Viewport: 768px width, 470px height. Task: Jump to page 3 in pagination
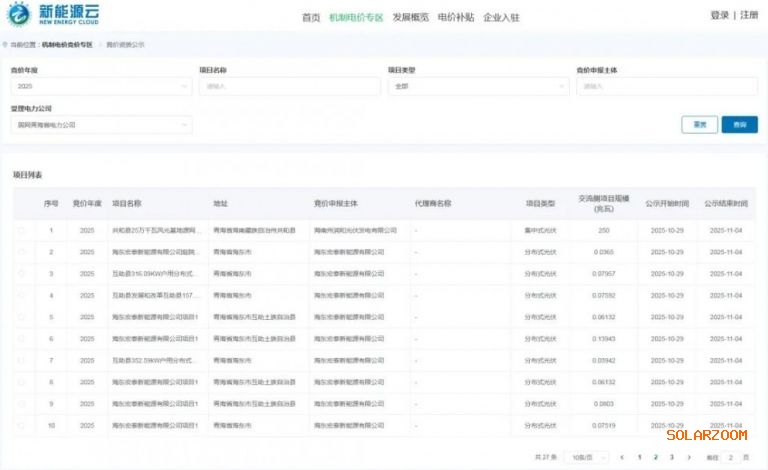pos(672,457)
